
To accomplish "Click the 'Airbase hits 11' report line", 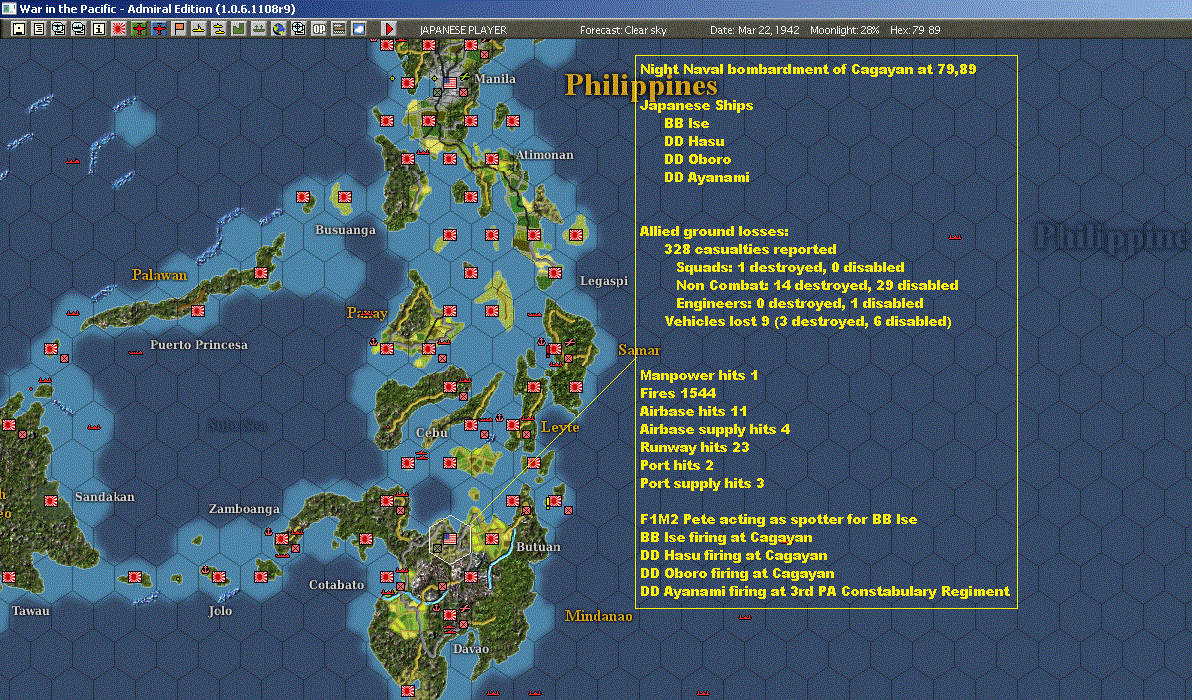I will [x=693, y=411].
